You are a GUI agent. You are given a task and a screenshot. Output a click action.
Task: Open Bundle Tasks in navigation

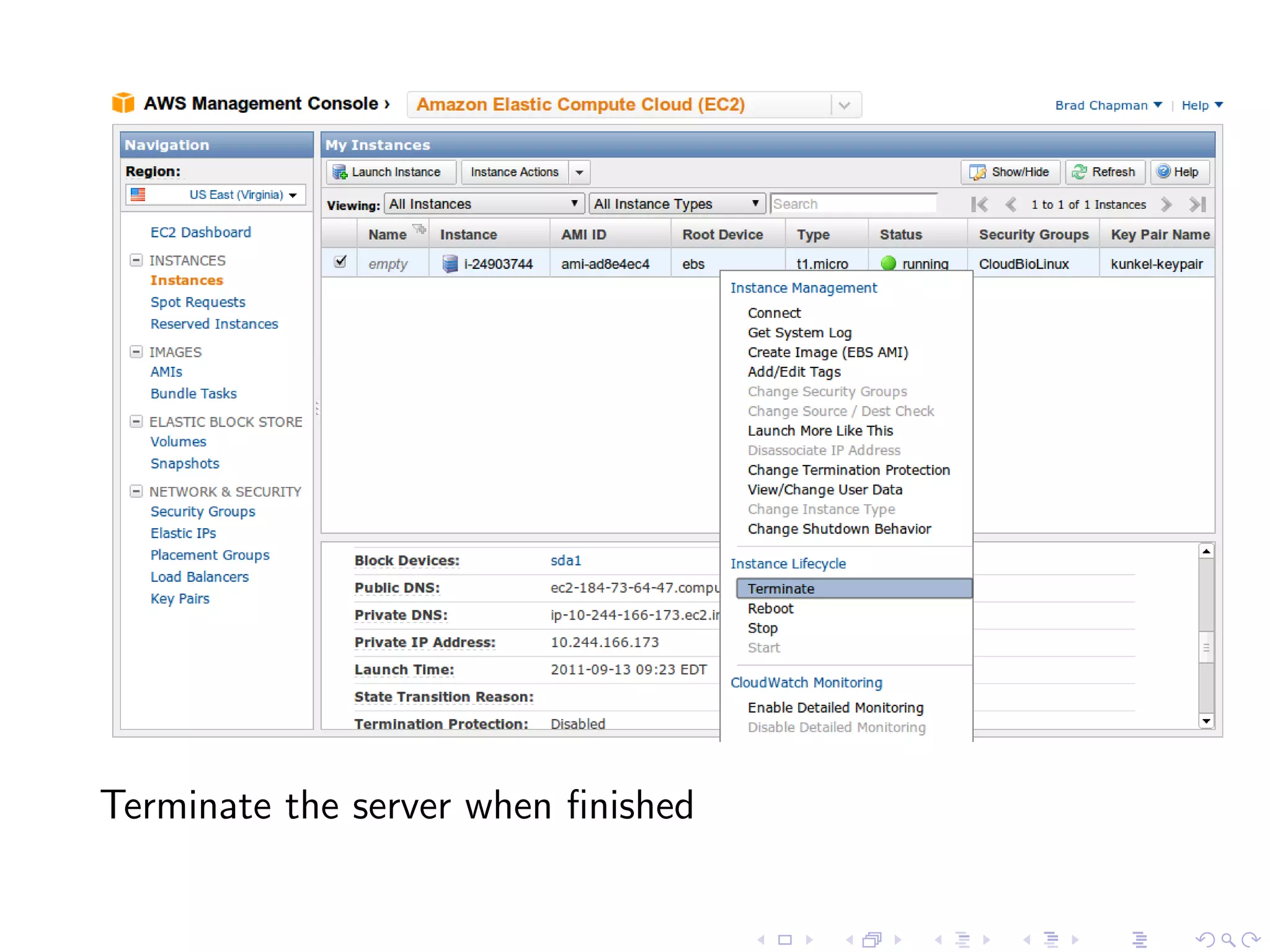point(193,394)
